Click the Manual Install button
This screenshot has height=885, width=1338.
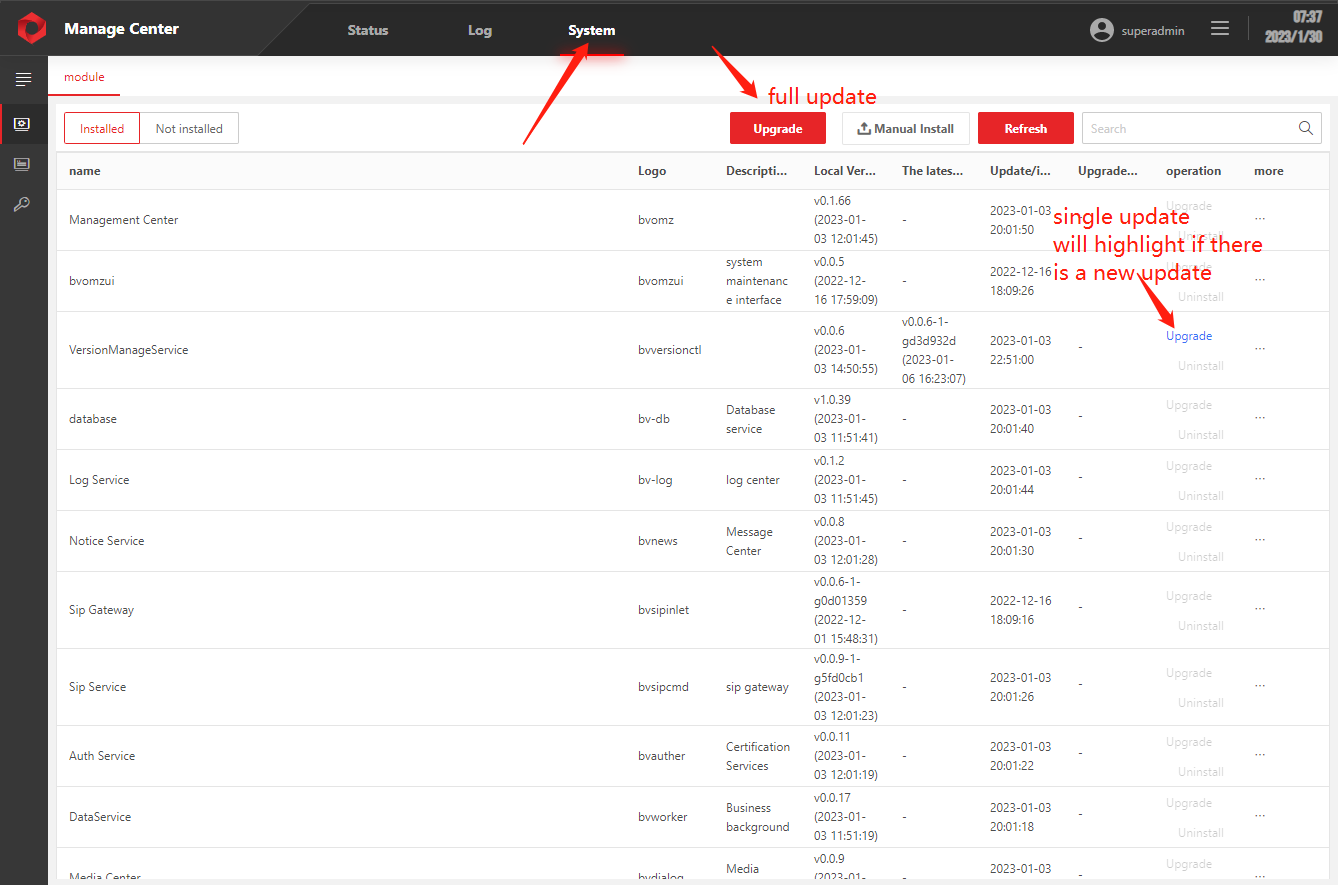click(905, 128)
